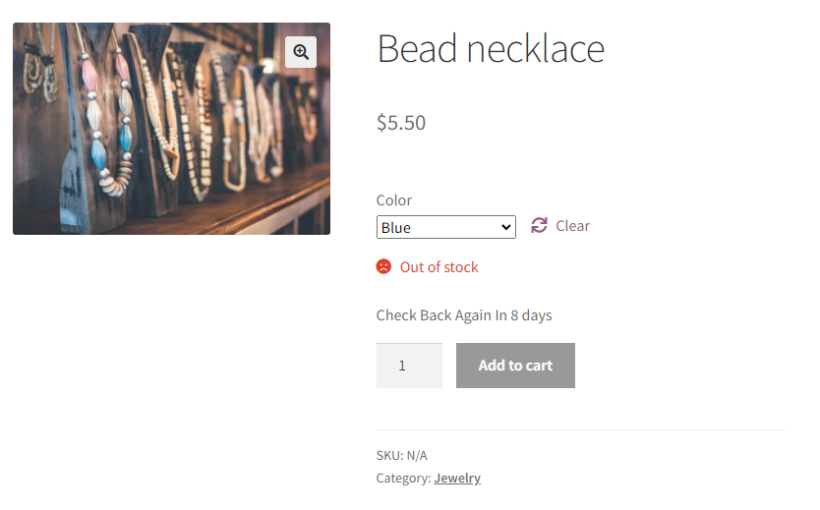Open the Jewelry category link
This screenshot has height=510, width=820.
click(x=457, y=478)
